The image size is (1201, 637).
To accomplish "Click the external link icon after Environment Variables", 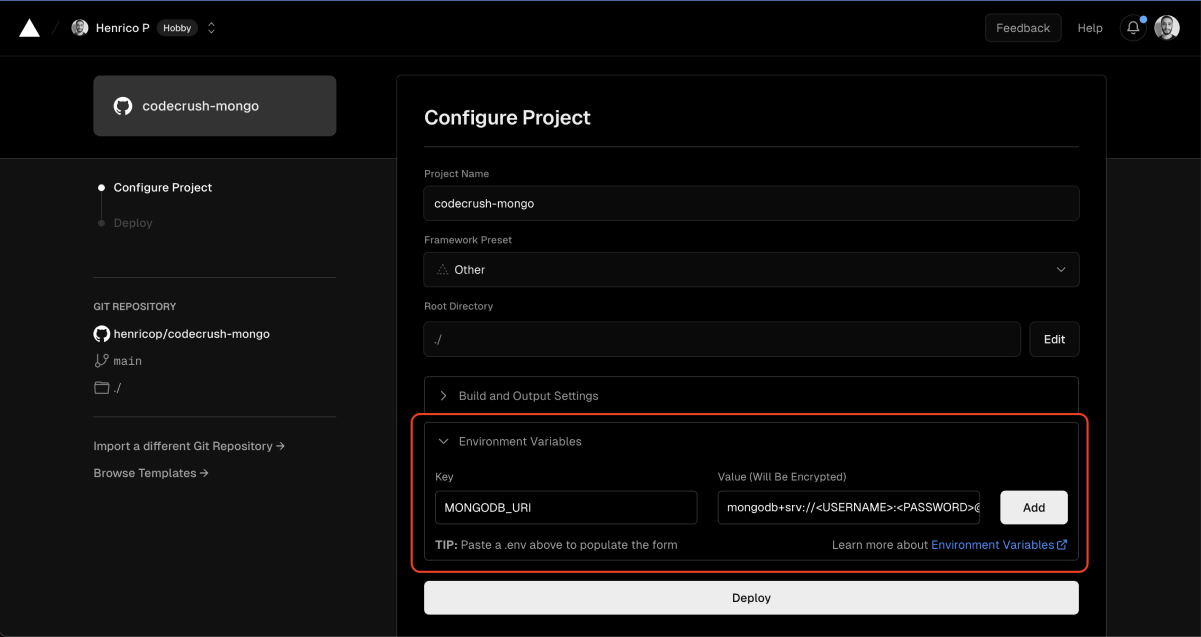I will coord(1063,544).
